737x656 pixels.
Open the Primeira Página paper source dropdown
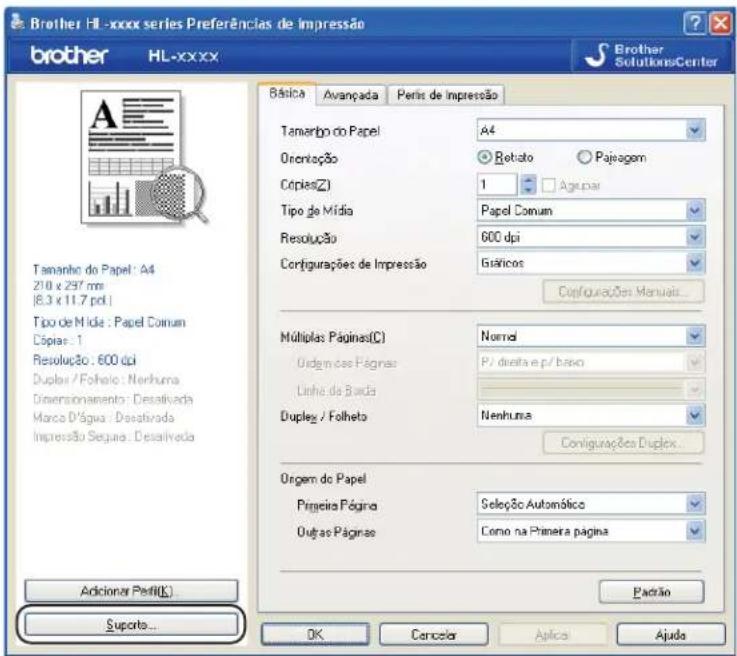point(591,504)
